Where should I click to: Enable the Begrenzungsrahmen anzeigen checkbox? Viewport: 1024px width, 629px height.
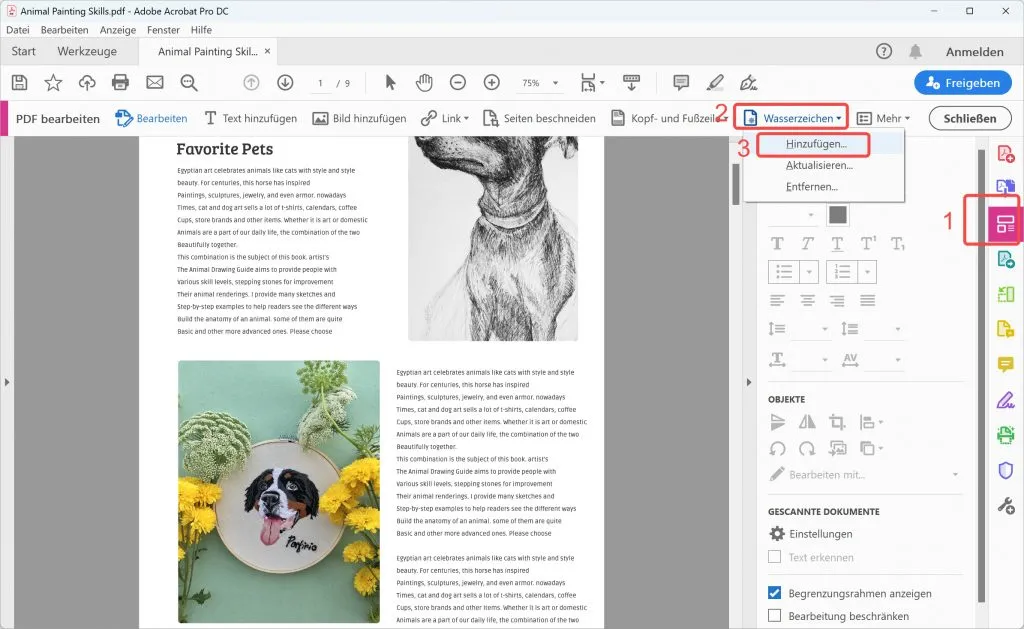coord(773,593)
